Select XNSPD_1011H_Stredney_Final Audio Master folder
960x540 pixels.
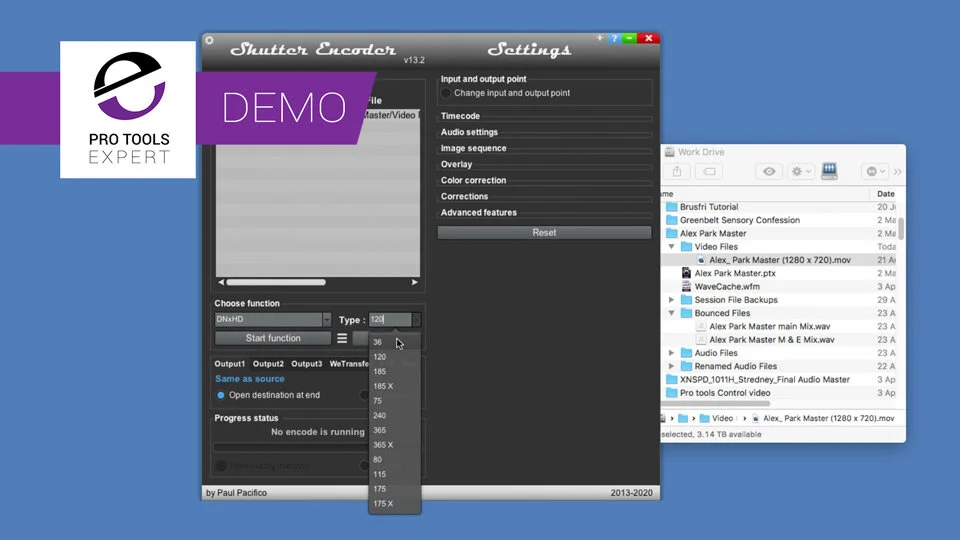765,380
